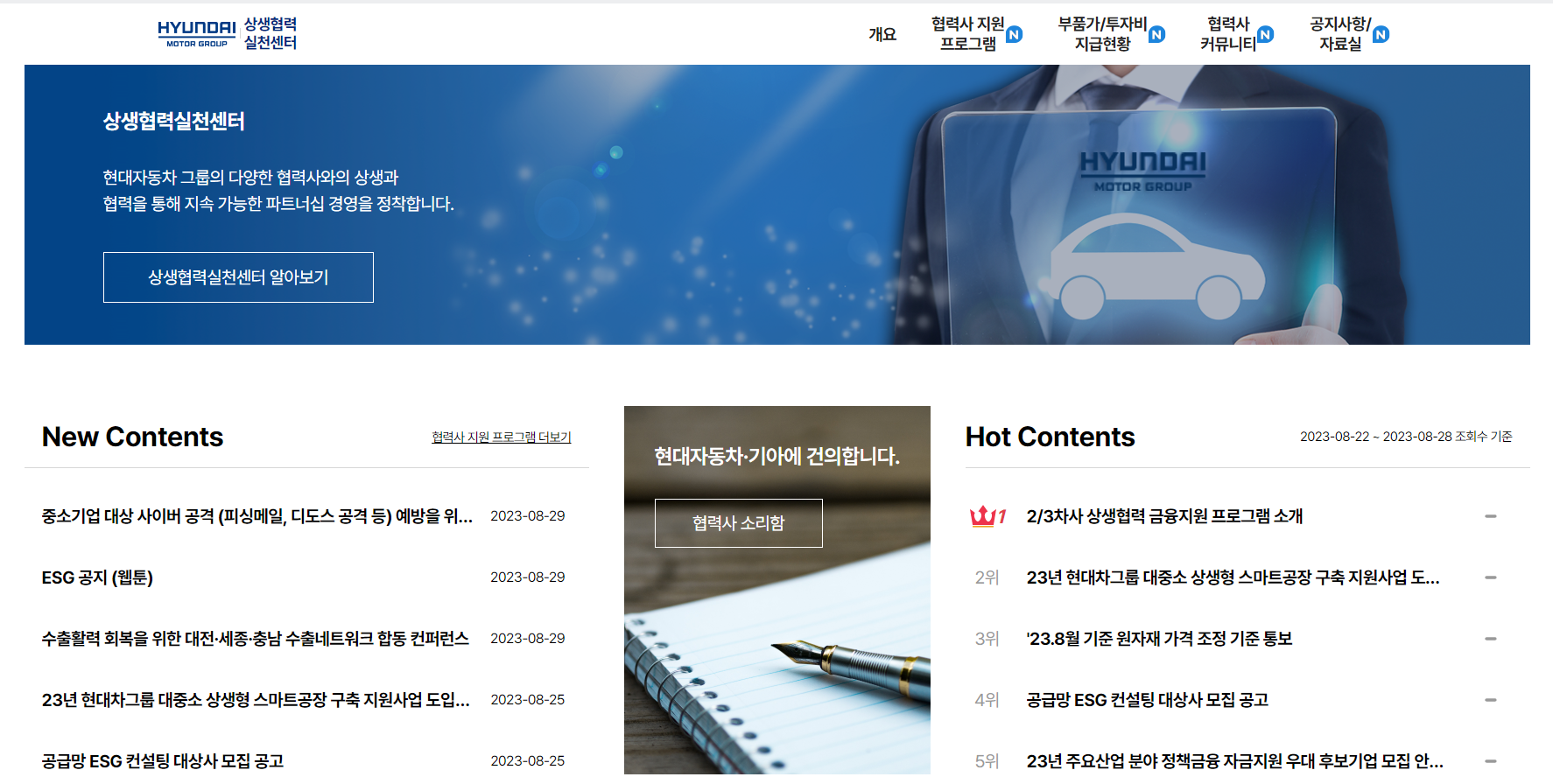
Task: Click the 협력사 소리함 button
Action: 739,523
